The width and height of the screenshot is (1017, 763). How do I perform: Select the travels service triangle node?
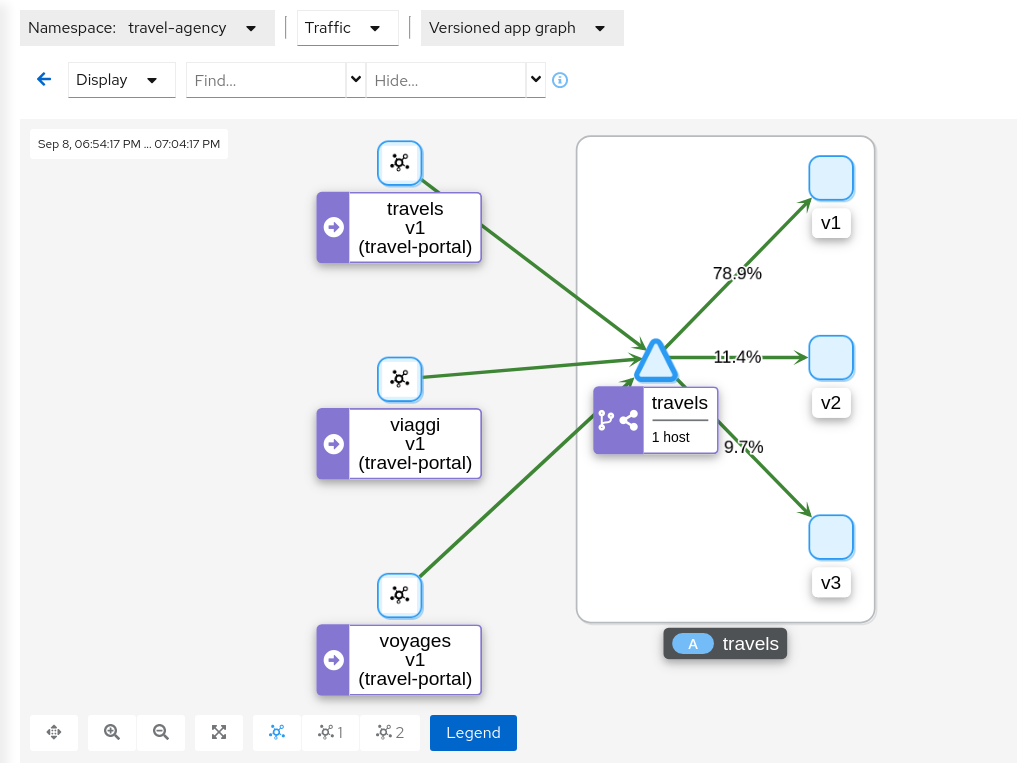pyautogui.click(x=656, y=361)
